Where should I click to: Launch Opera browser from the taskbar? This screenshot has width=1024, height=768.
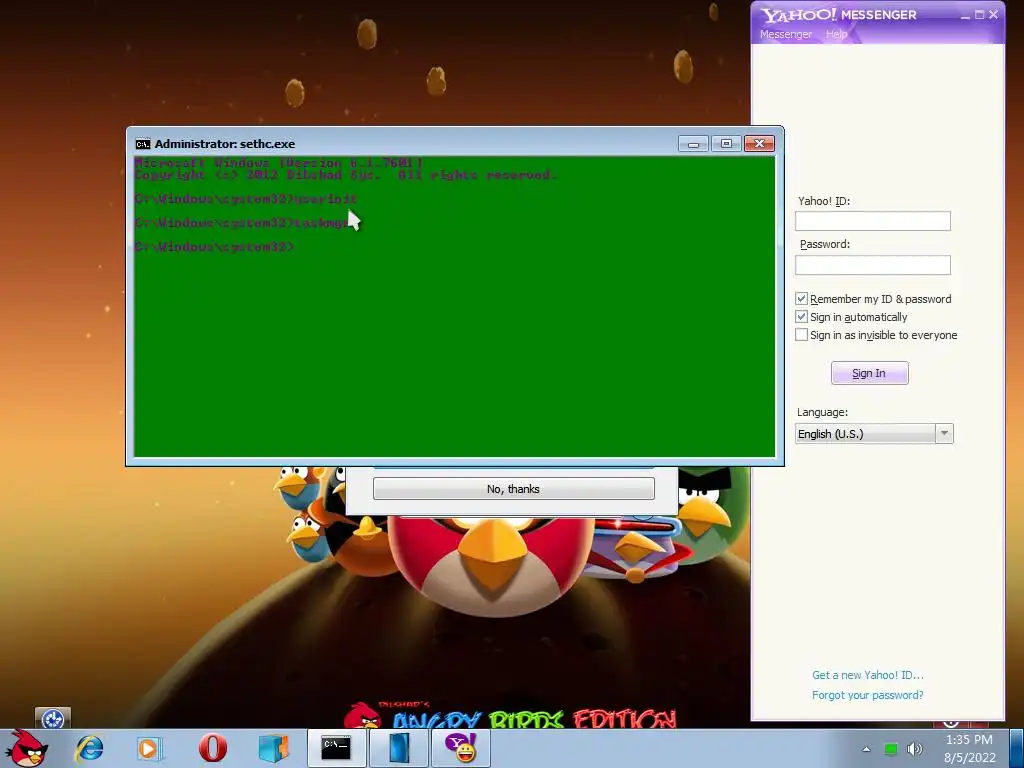coord(213,748)
